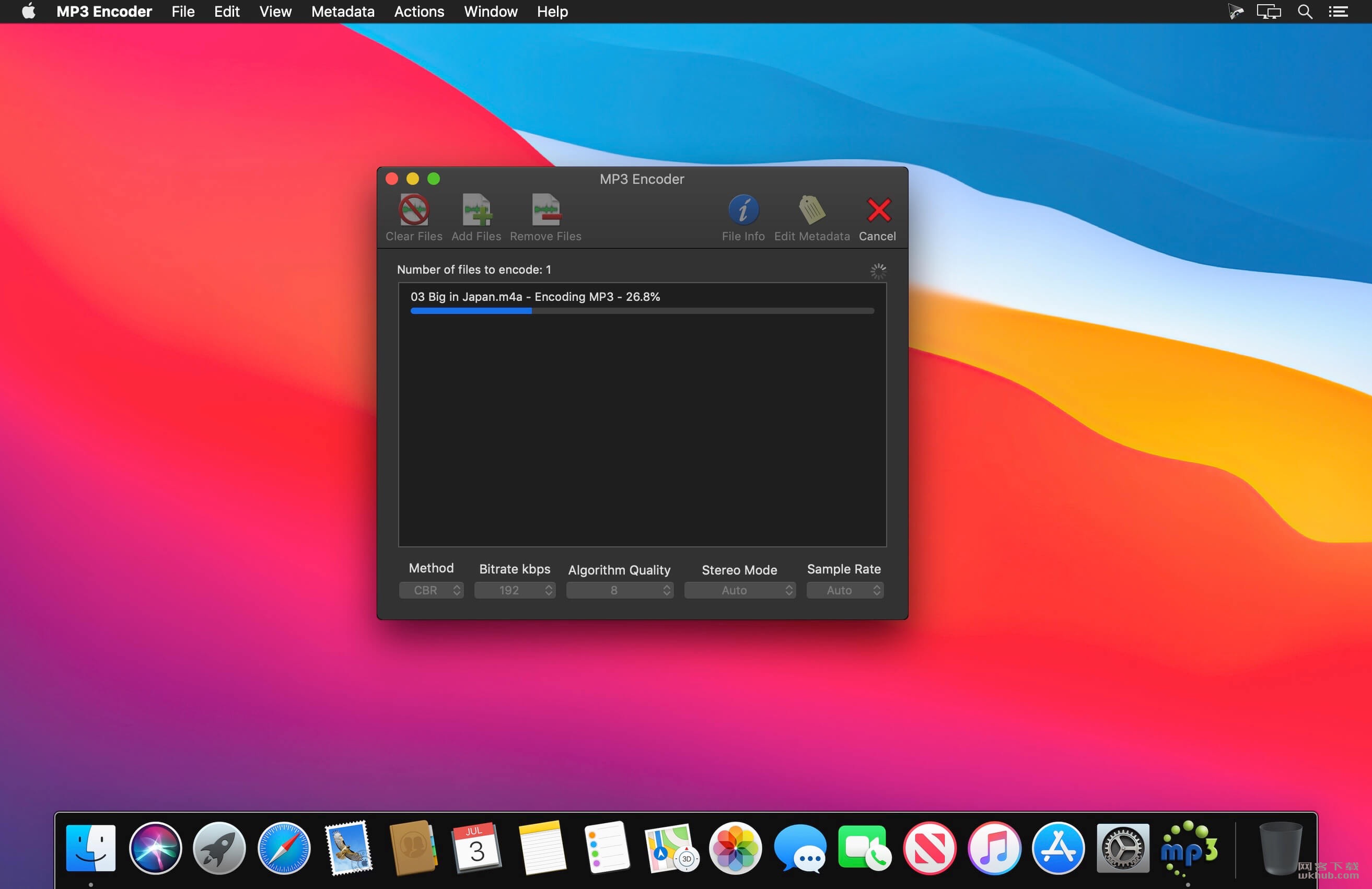This screenshot has width=1372, height=889.
Task: Open Photos app in the Dock
Action: click(736, 848)
